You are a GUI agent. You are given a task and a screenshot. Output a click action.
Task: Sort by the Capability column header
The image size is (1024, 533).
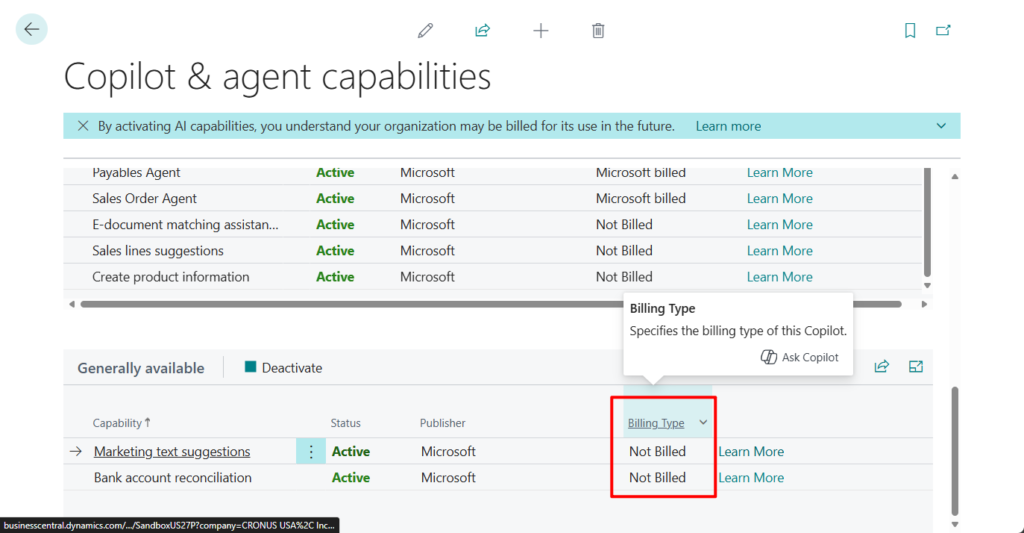pyautogui.click(x=117, y=423)
